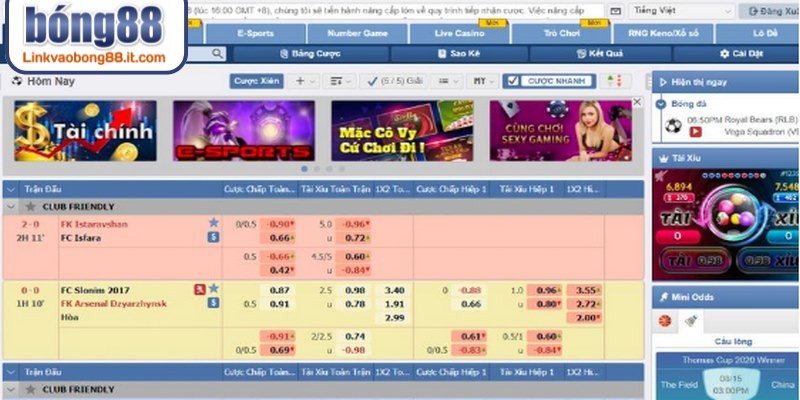This screenshot has height=400, width=800.
Task: Switch to the Number Game tab
Action: [x=357, y=34]
